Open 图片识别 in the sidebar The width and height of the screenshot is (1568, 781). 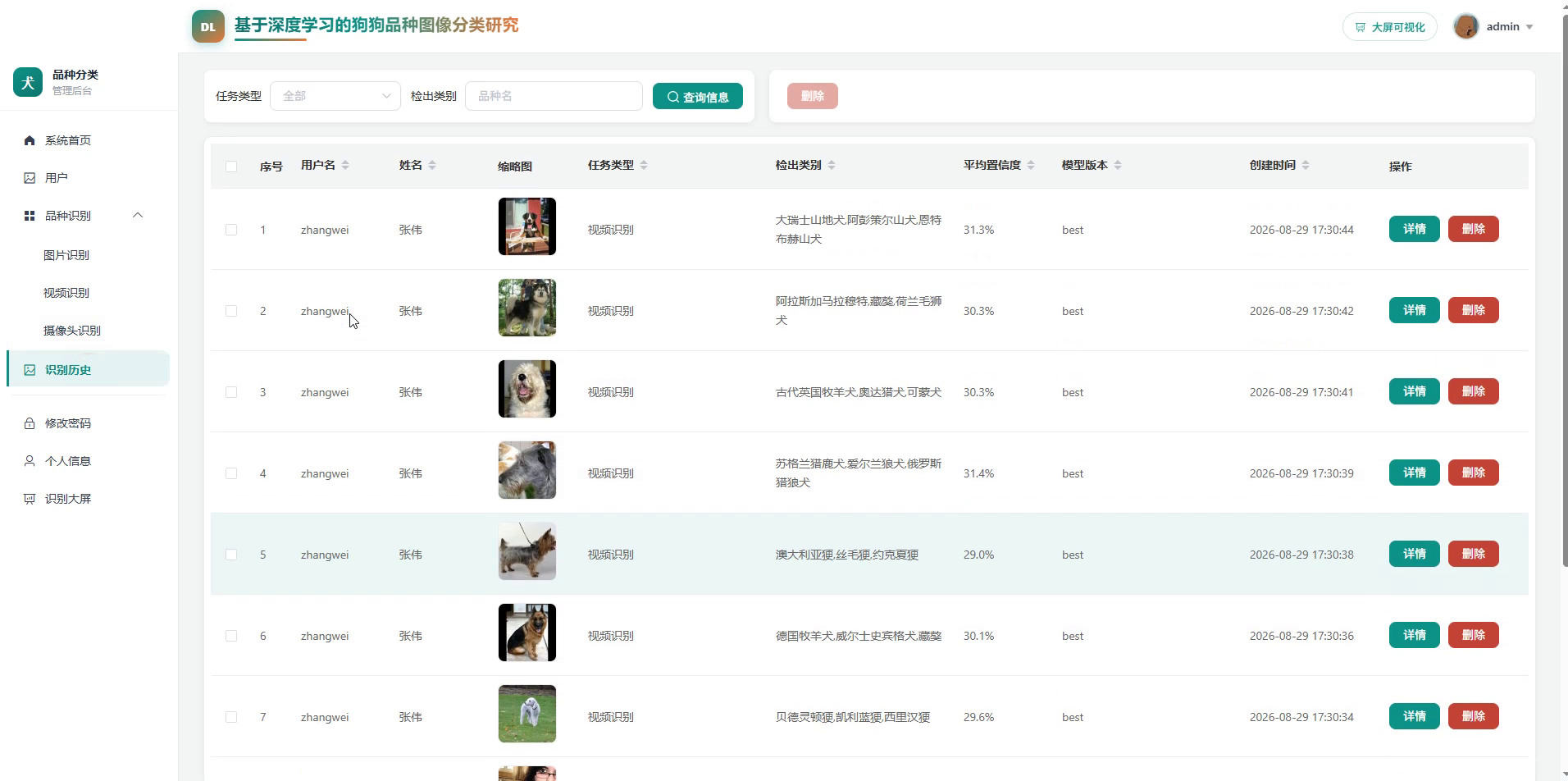pos(66,255)
